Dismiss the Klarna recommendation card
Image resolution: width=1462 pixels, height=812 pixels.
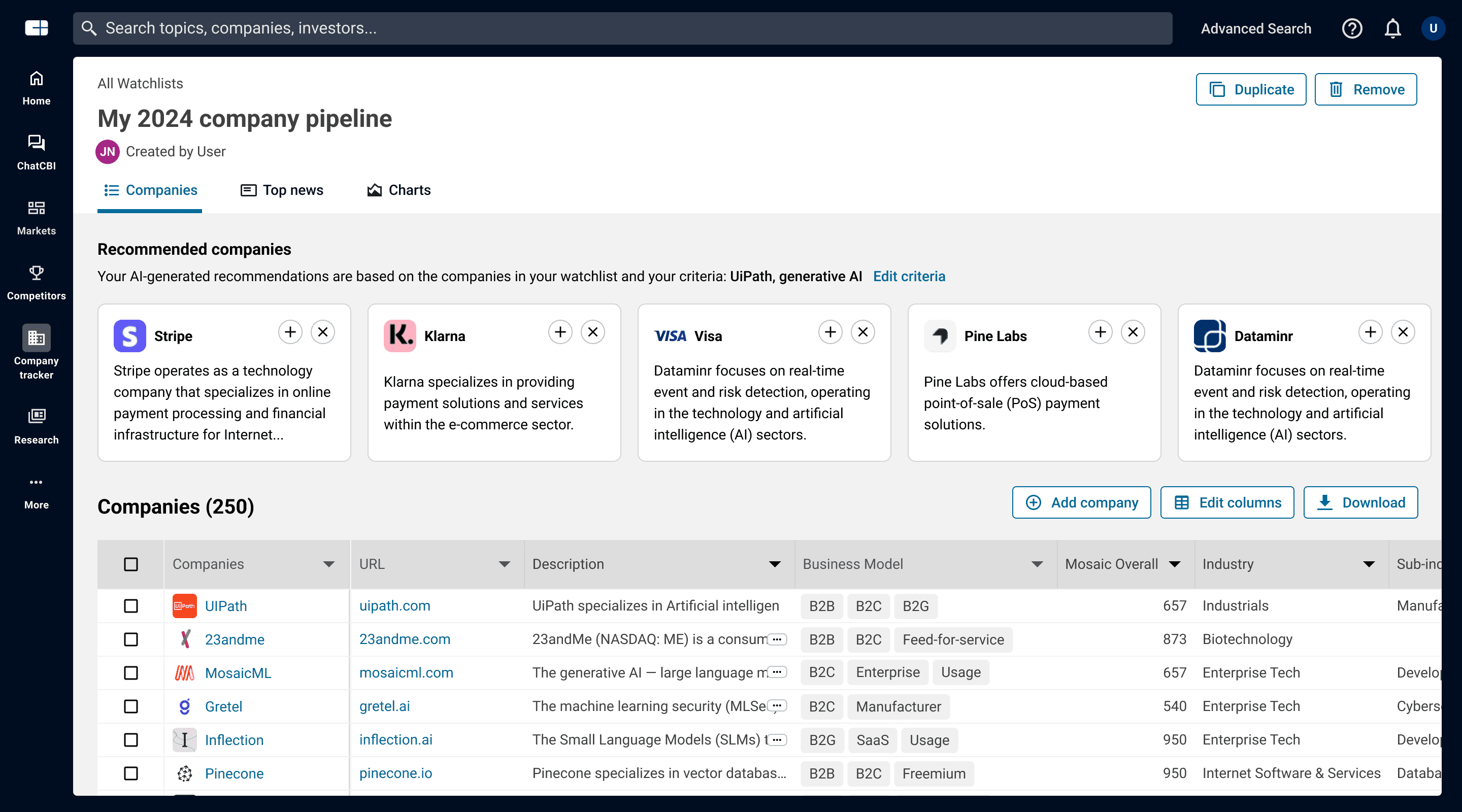pyautogui.click(x=592, y=332)
